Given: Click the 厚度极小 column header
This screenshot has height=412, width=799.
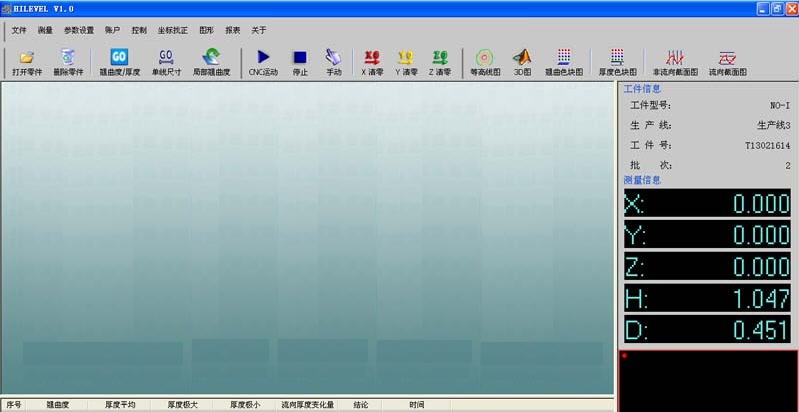Looking at the screenshot, I should tap(245, 405).
